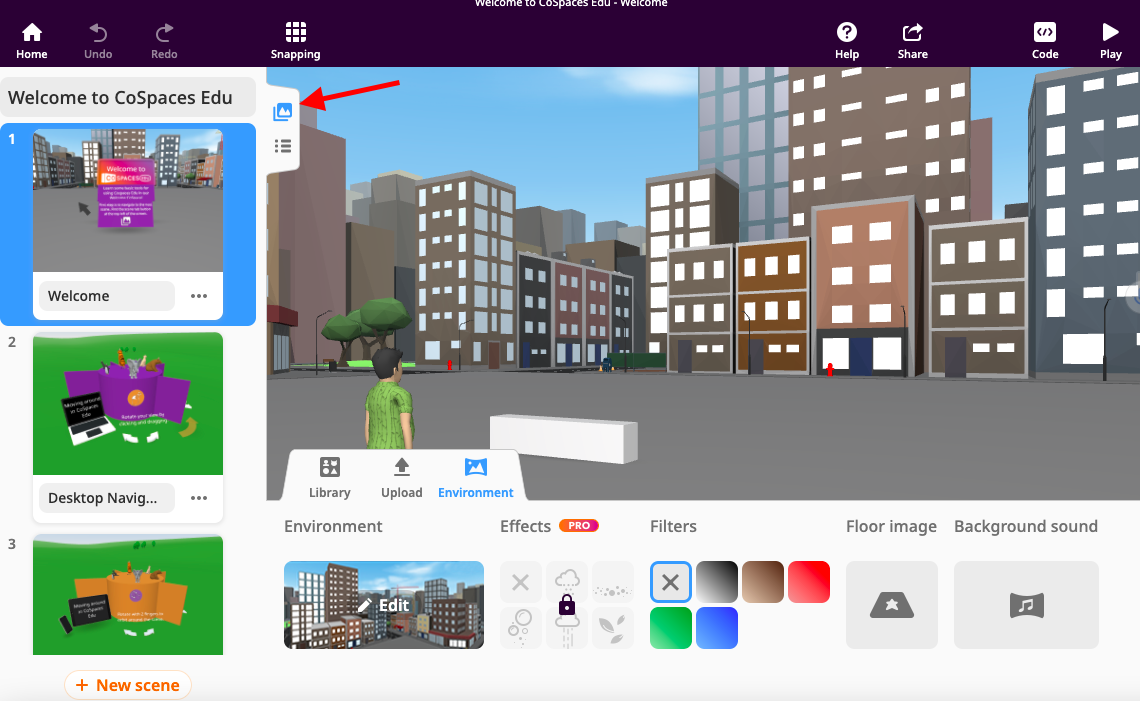The width and height of the screenshot is (1140, 701).
Task: Select the green-shirt character in scene
Action: click(x=388, y=400)
